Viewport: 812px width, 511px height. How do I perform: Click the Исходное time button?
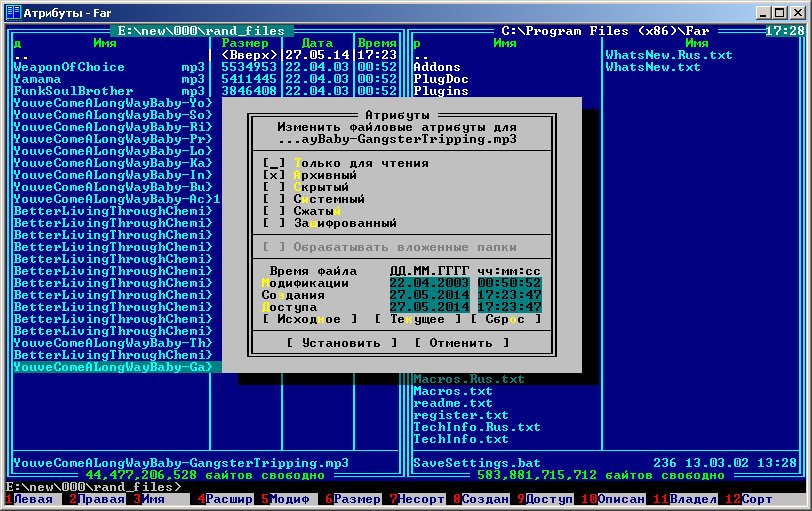point(309,319)
